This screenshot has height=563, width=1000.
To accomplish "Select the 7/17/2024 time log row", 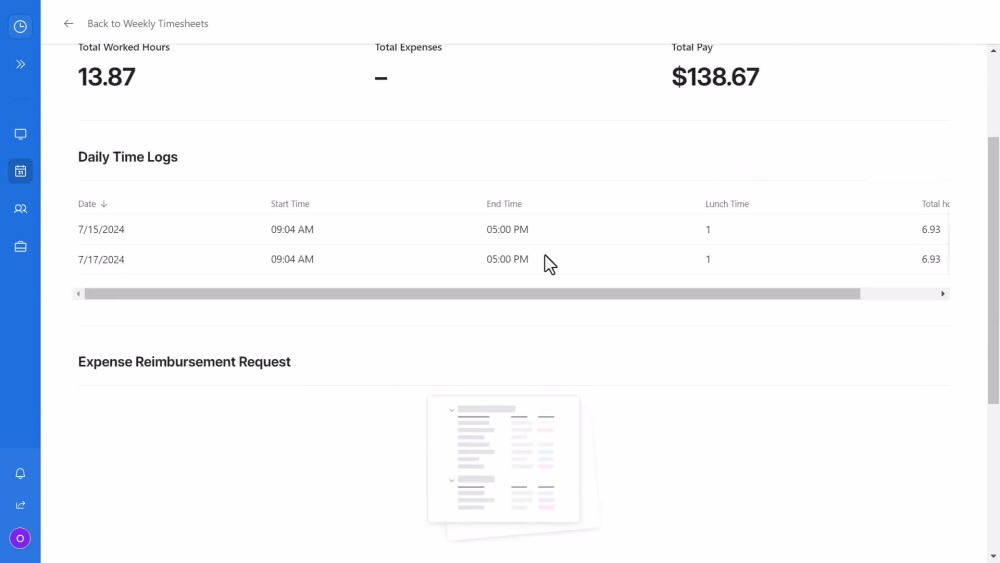I will tap(513, 260).
